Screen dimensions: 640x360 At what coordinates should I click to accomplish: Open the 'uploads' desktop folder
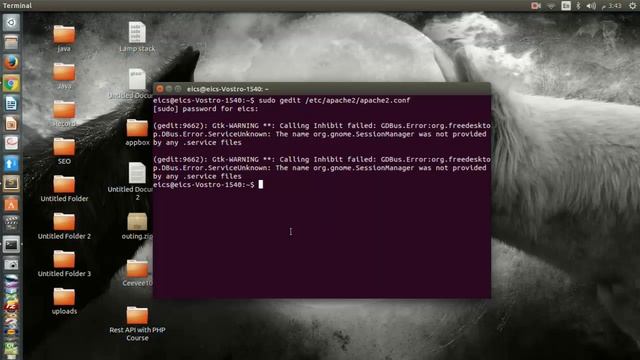pyautogui.click(x=64, y=302)
